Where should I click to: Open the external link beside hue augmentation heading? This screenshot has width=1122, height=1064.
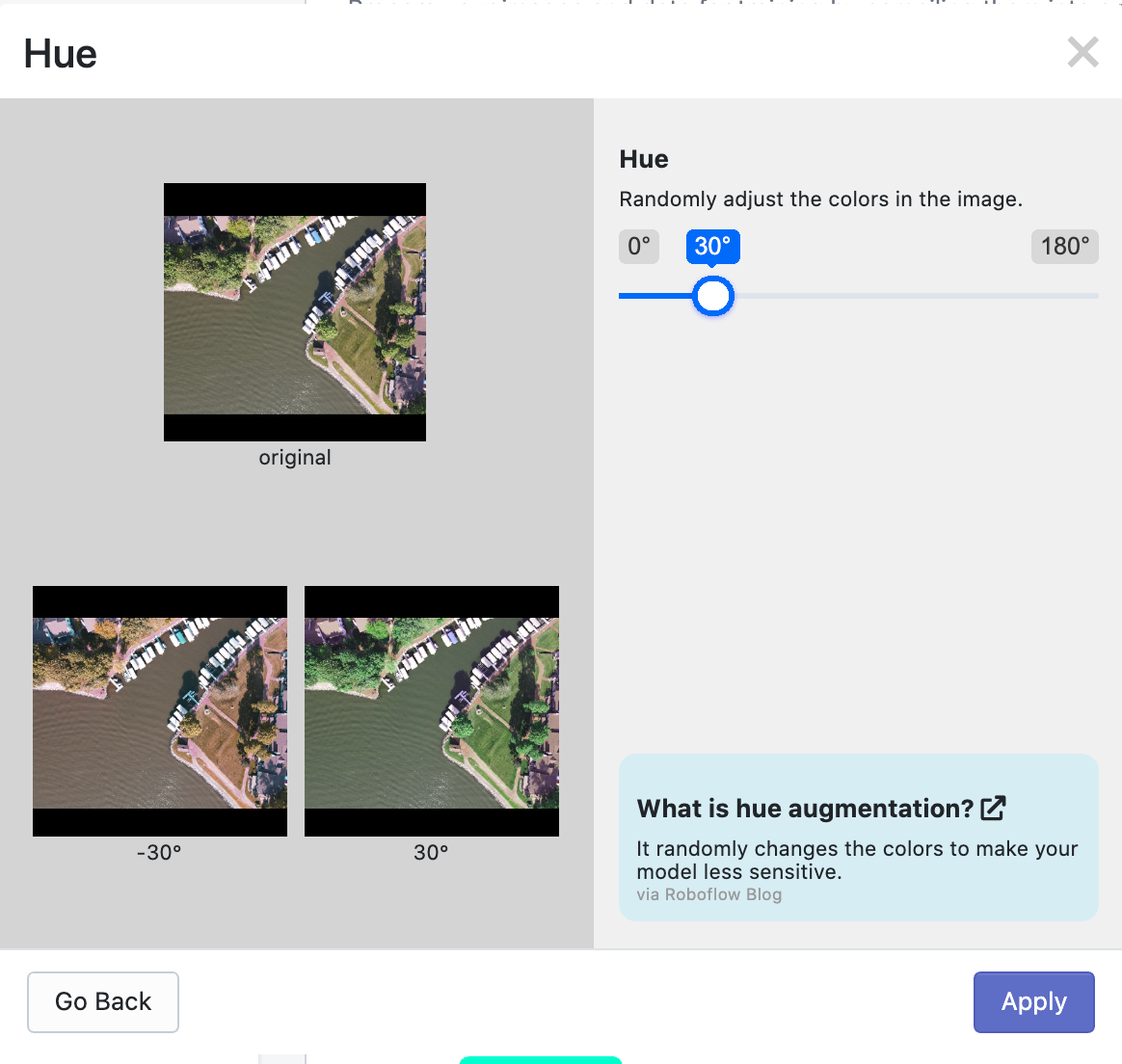[x=995, y=808]
